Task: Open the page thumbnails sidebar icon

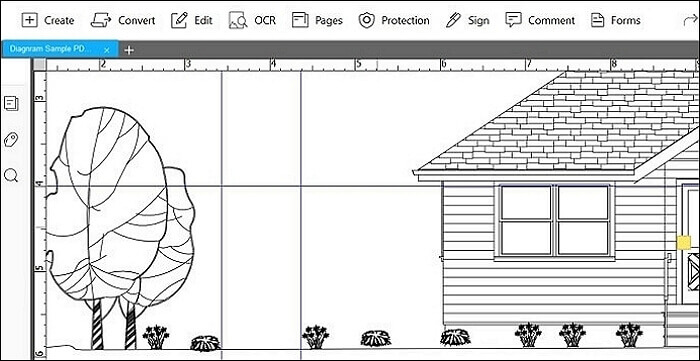Action: pyautogui.click(x=11, y=103)
